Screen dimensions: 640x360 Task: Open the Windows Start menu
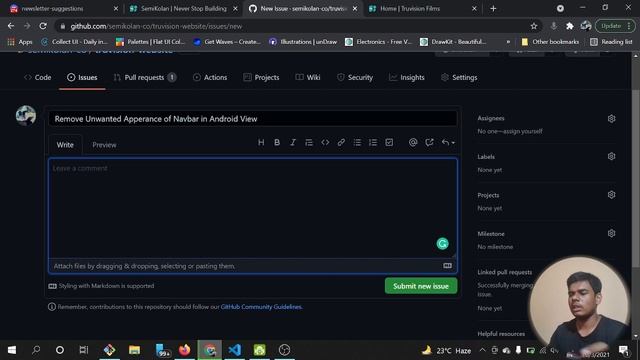pyautogui.click(x=12, y=350)
